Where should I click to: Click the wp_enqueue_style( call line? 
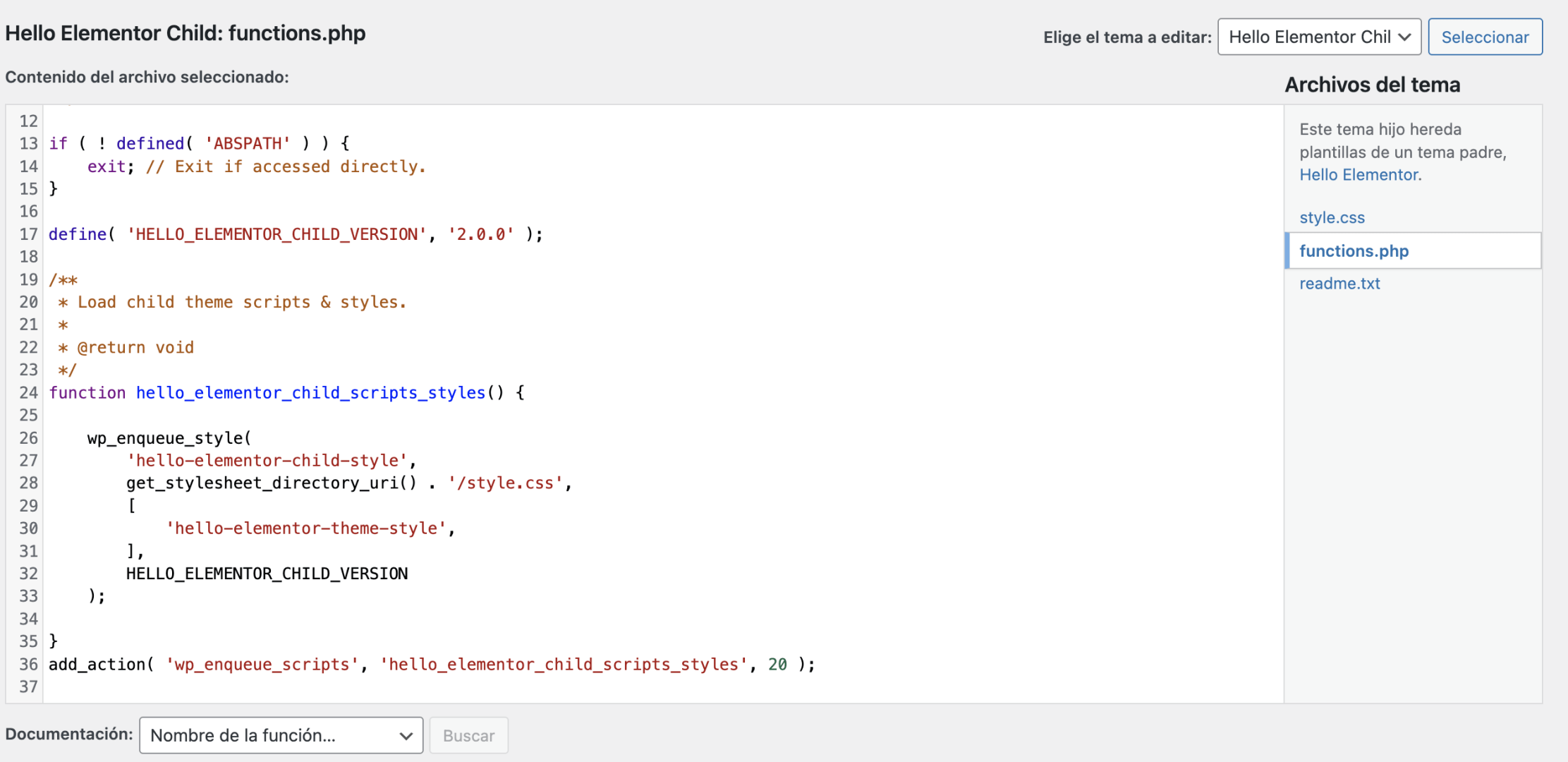(169, 438)
